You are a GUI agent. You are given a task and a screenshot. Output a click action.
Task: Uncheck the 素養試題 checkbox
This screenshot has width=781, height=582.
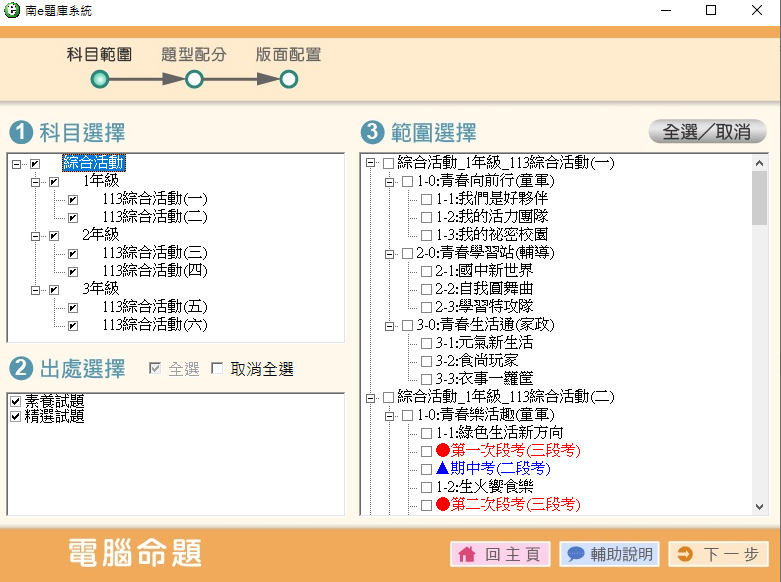point(15,401)
